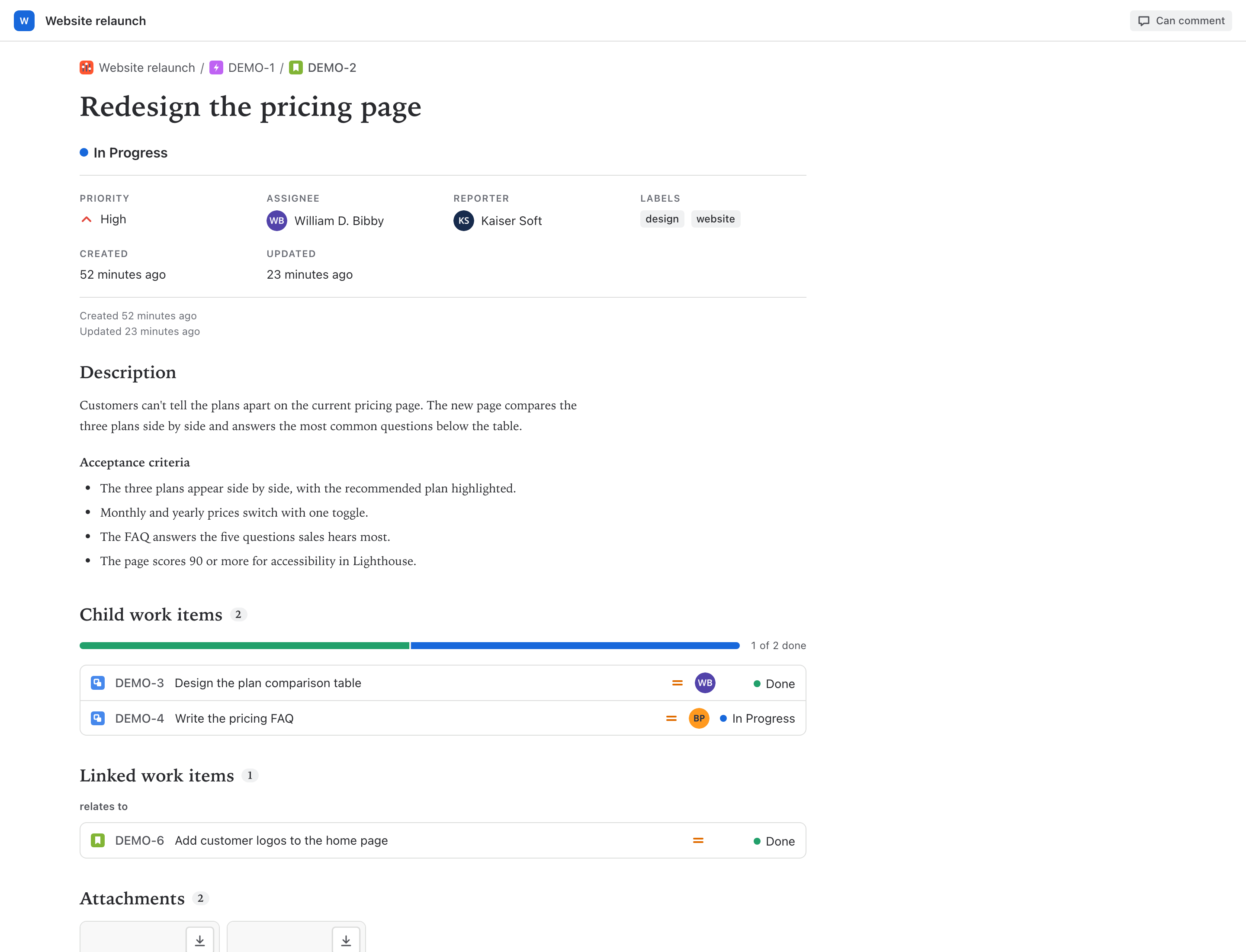
Task: Click the Redesign the pricing page title
Action: click(250, 107)
